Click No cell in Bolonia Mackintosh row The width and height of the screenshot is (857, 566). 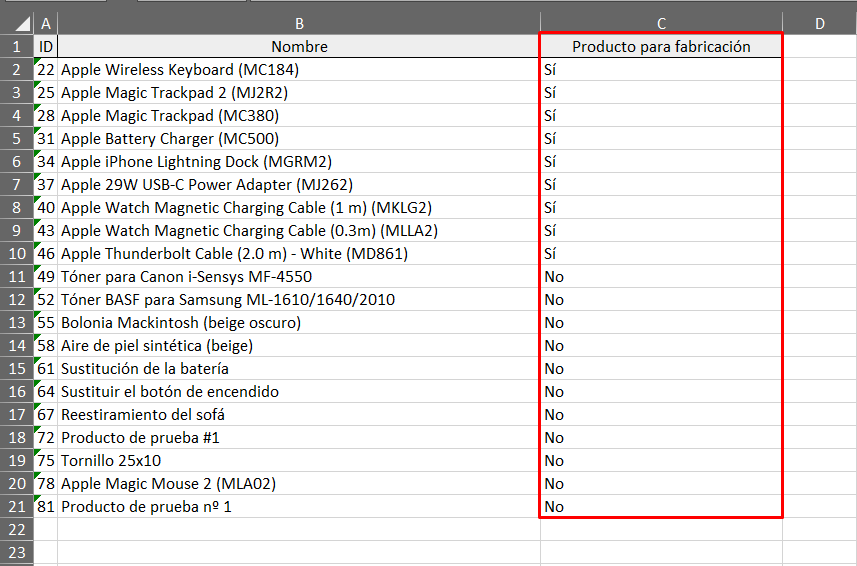click(x=661, y=322)
